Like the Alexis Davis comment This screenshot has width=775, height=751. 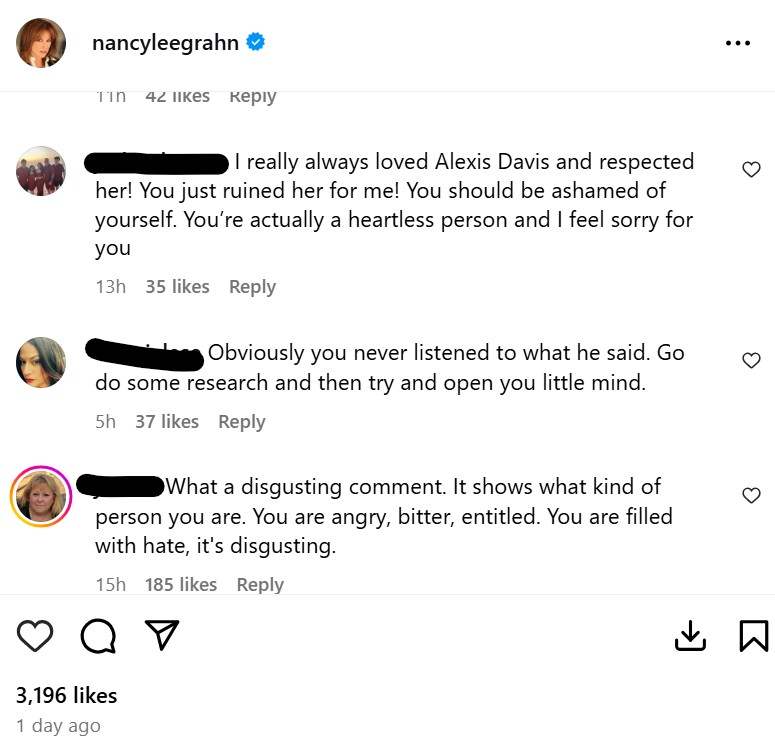[x=751, y=170]
